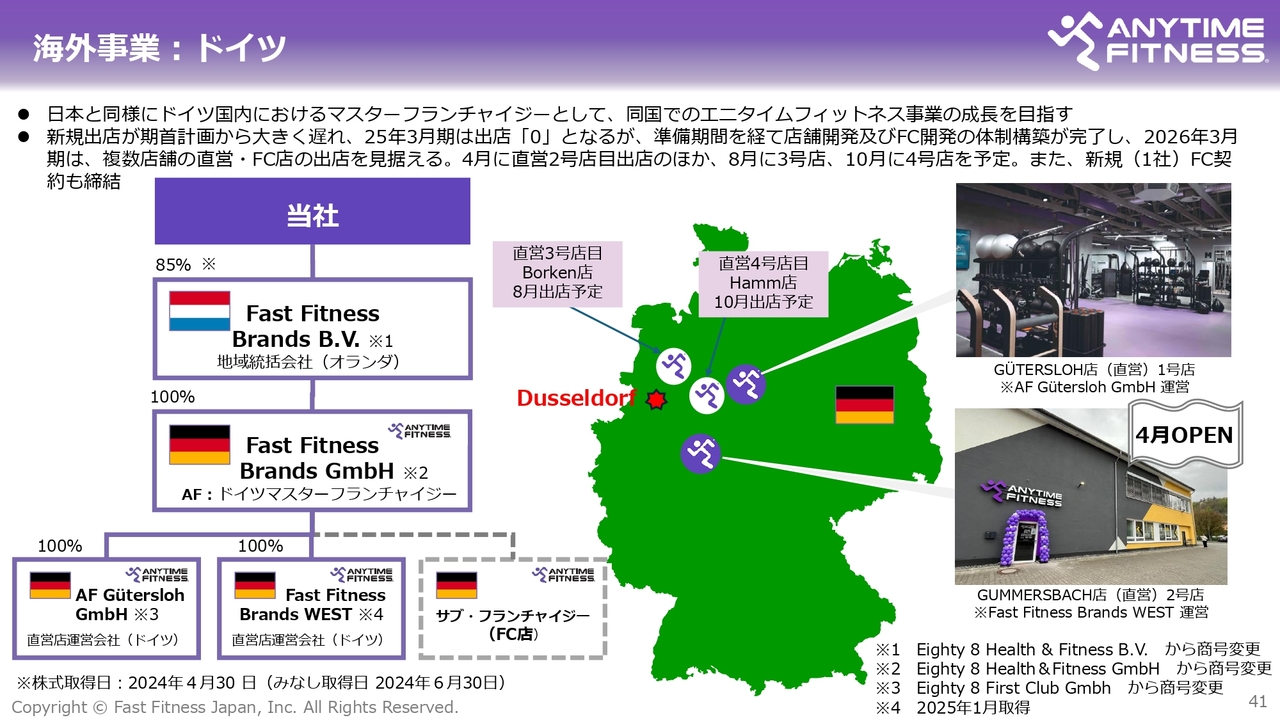Click the slide title 海外事業:ドイツ

[159, 48]
